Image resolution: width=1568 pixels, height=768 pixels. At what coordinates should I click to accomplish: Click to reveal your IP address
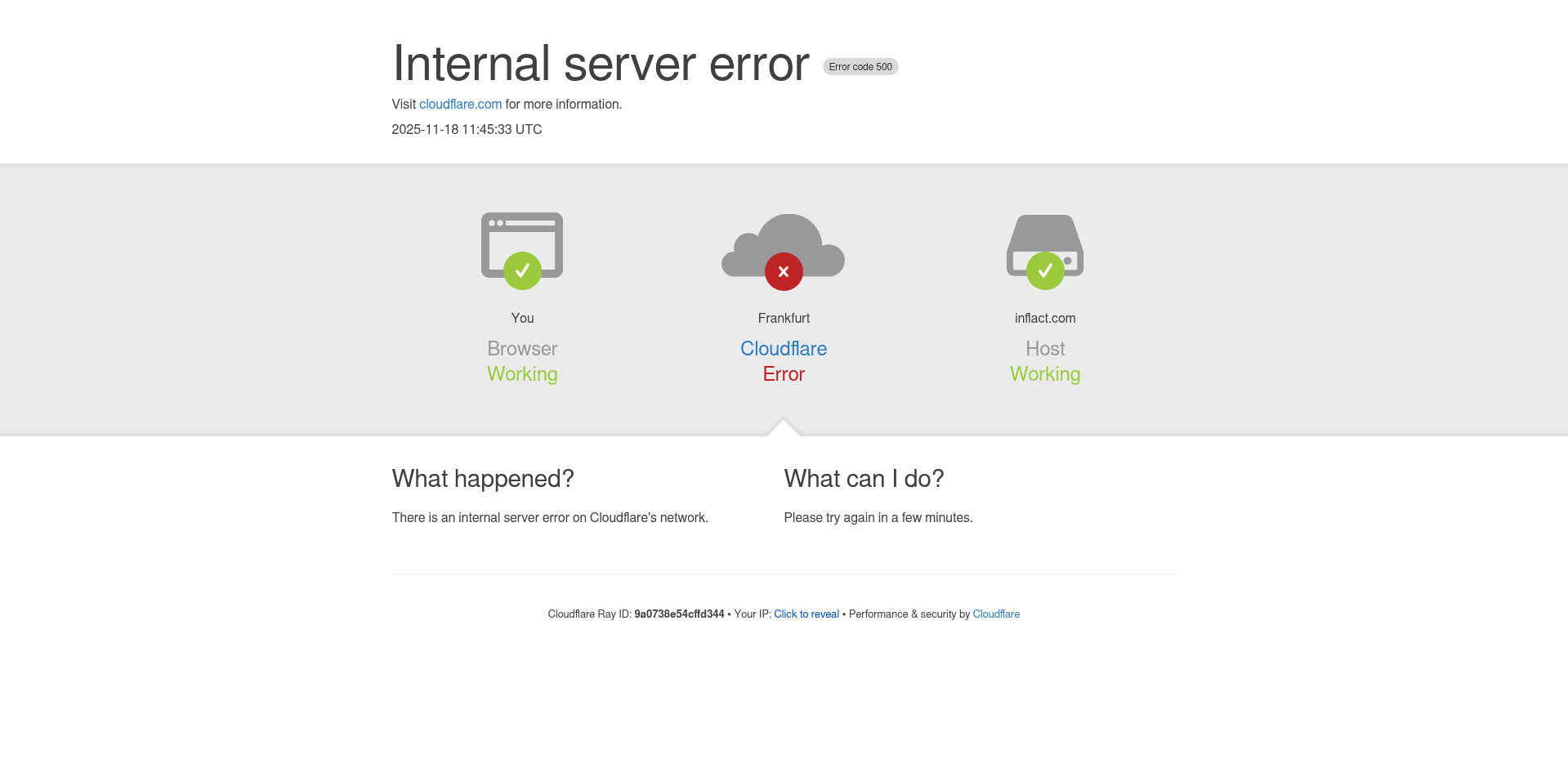[x=806, y=614]
